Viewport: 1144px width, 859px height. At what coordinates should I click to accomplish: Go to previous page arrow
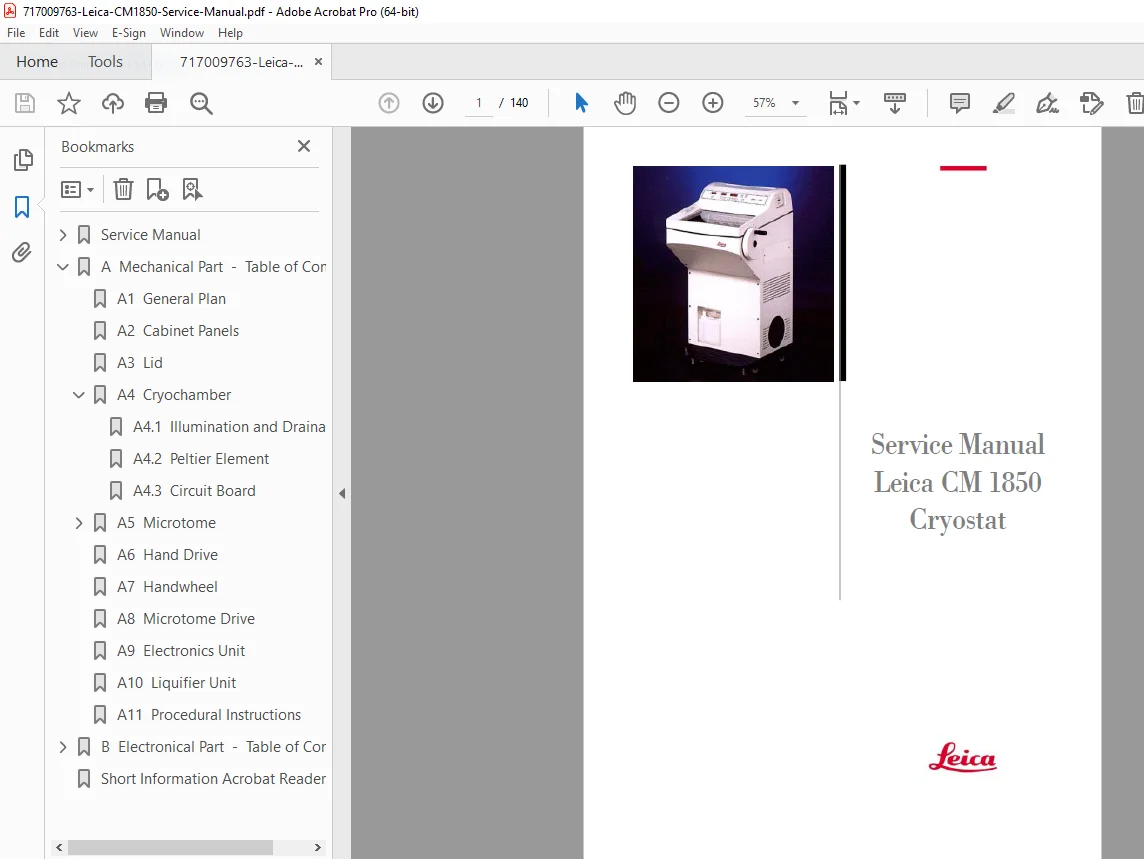389,103
